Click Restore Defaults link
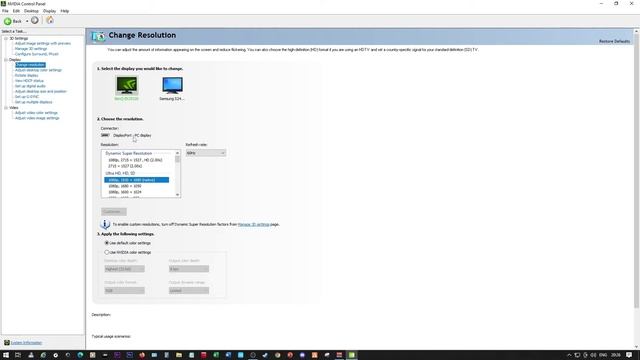The image size is (640, 360). [614, 41]
